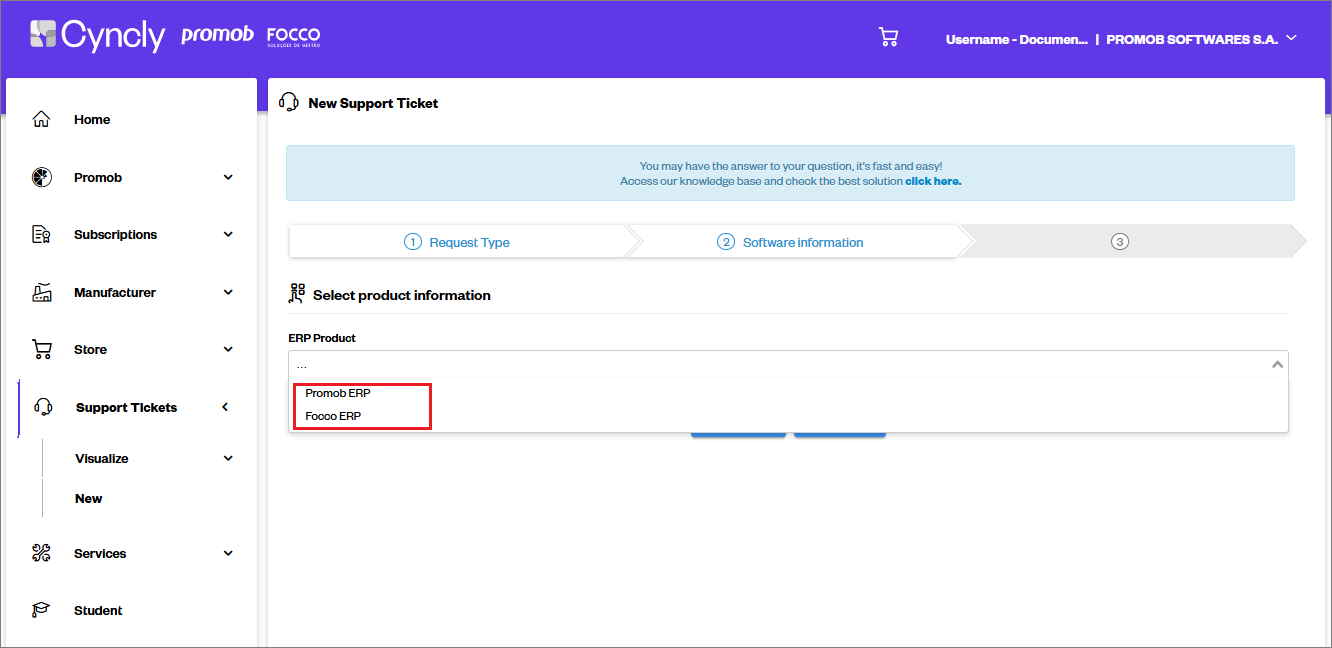Click the Student graduation cap icon

tap(41, 610)
